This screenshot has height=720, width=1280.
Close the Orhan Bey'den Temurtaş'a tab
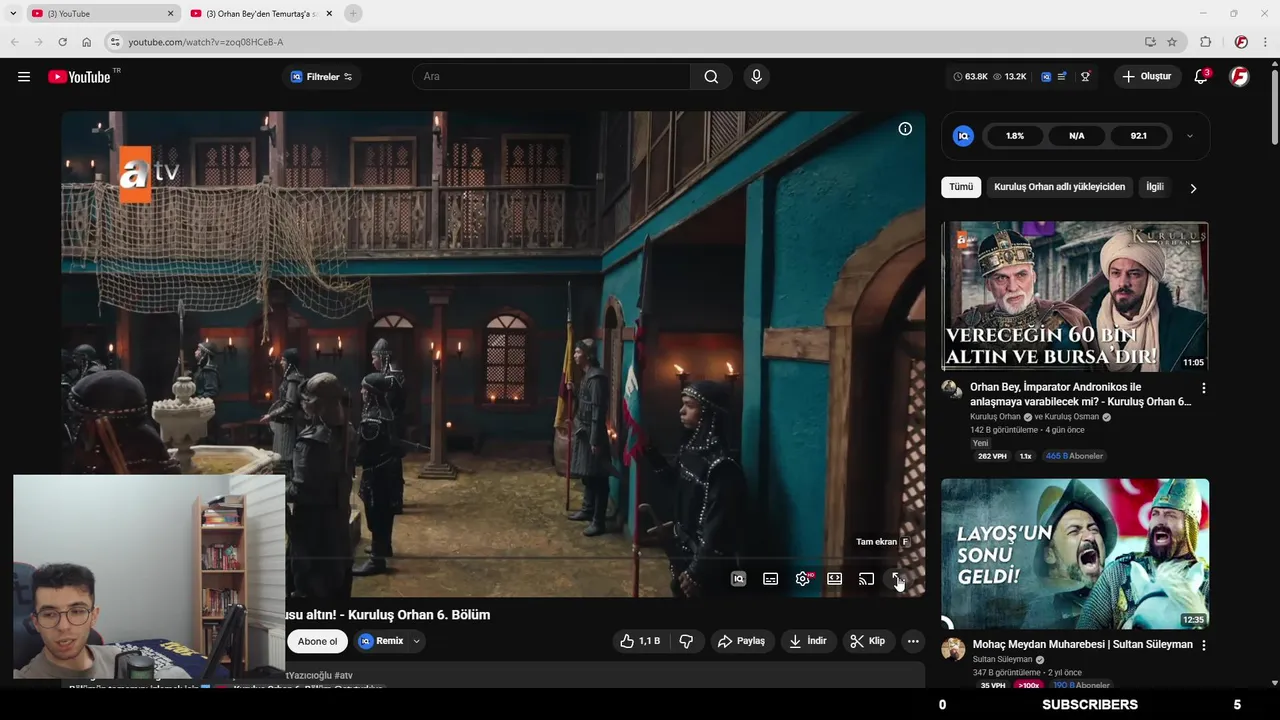click(x=329, y=13)
